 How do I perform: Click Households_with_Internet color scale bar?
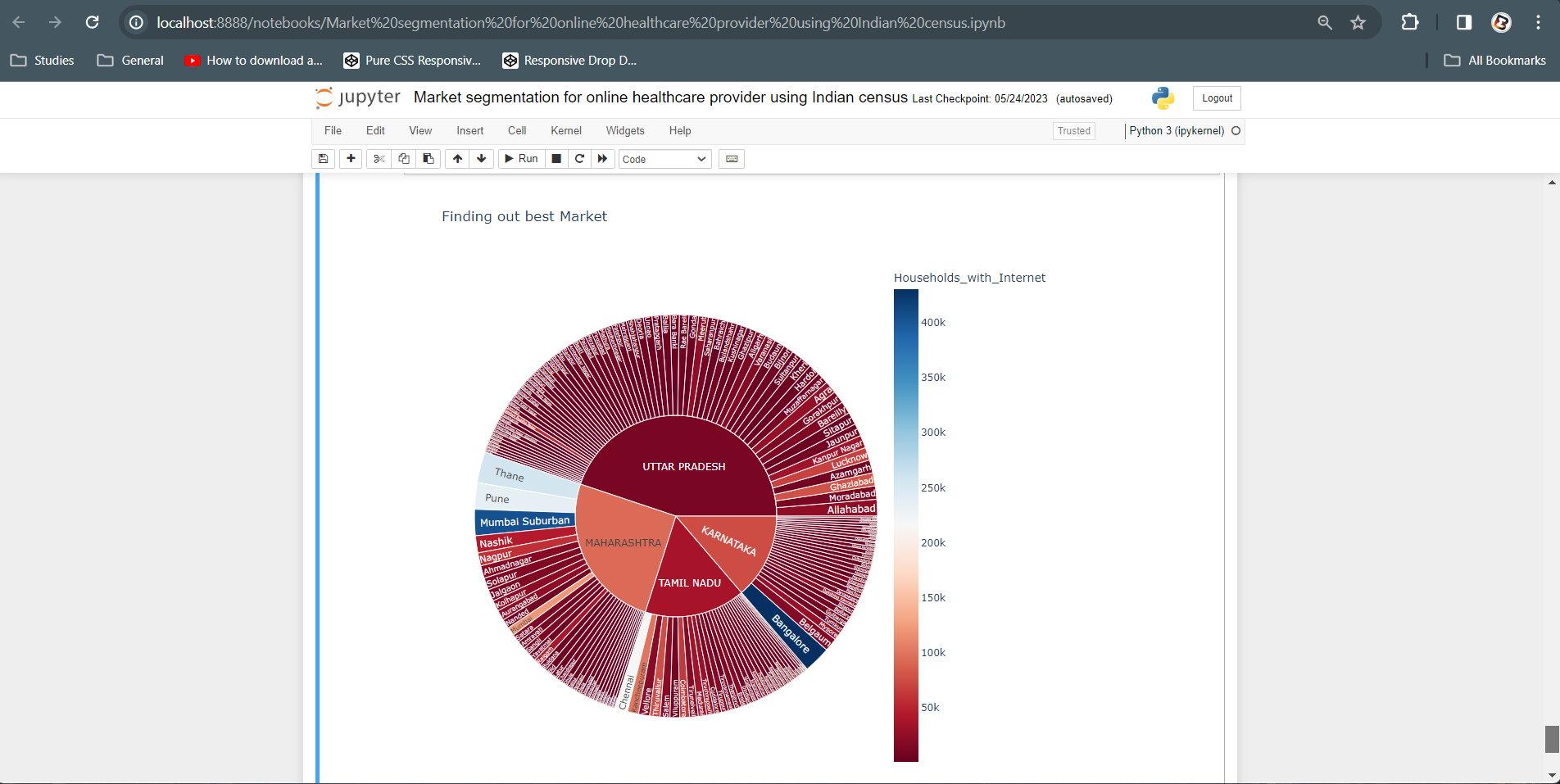click(905, 525)
